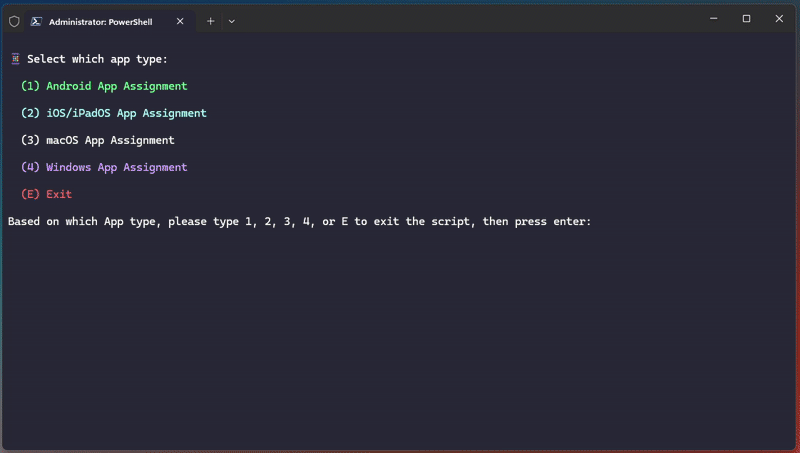
Task: Open a new terminal tab
Action: tap(211, 21)
